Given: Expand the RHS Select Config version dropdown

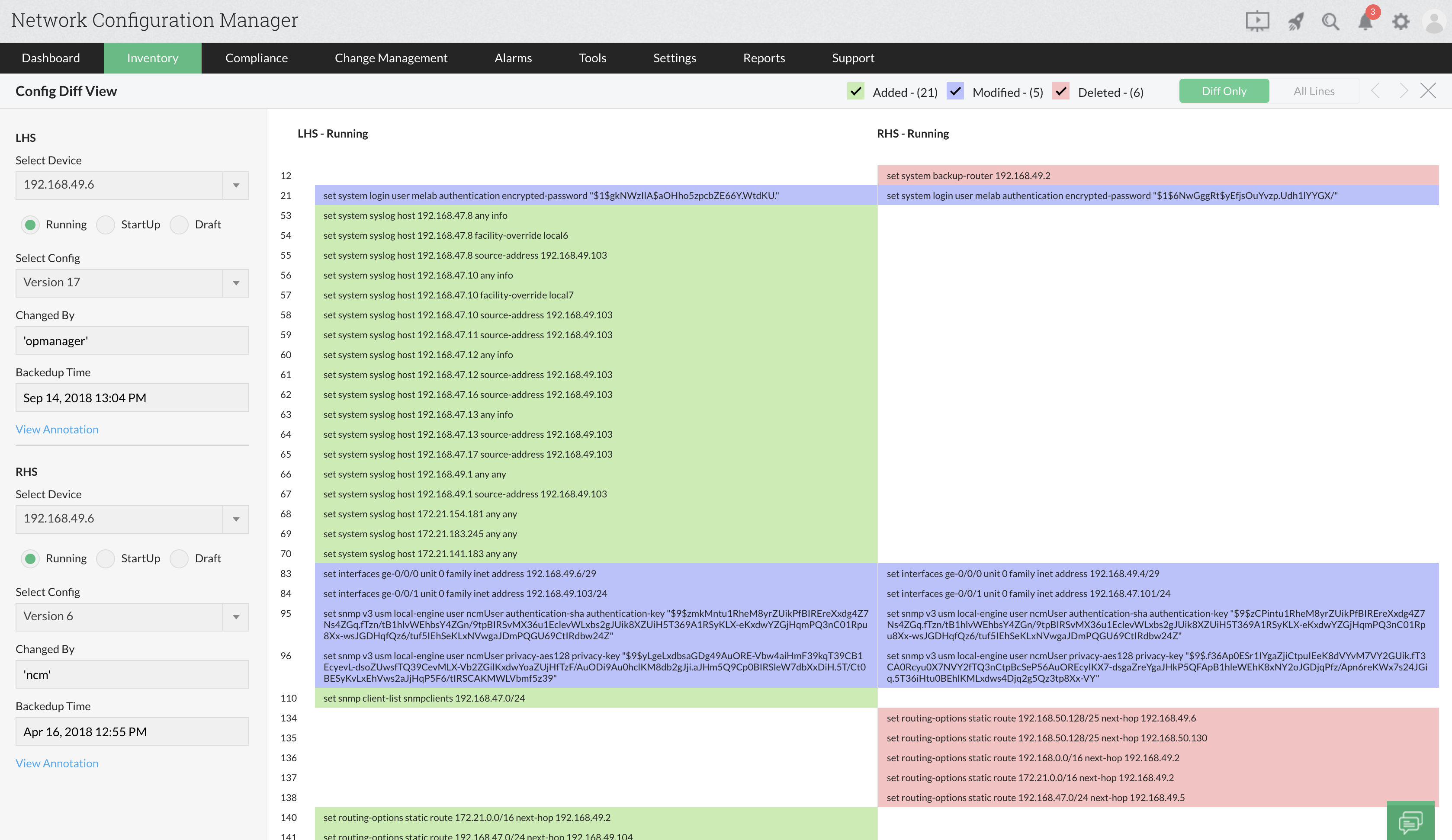Looking at the screenshot, I should coord(235,616).
